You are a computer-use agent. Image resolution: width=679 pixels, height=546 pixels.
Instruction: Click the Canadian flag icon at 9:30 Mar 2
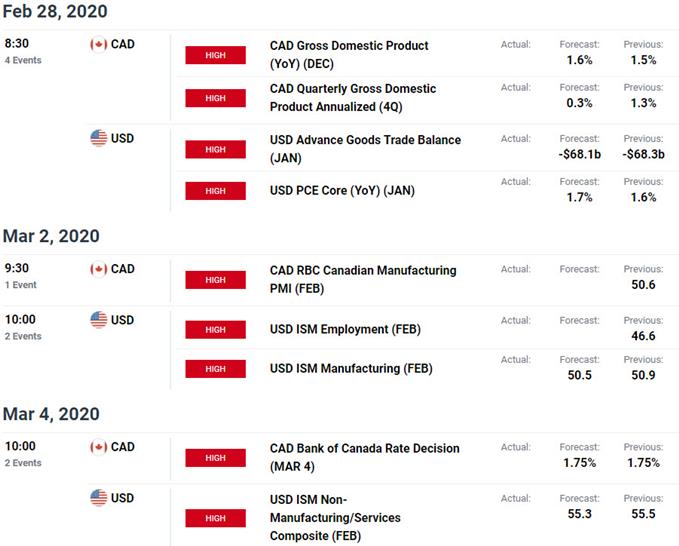click(98, 269)
